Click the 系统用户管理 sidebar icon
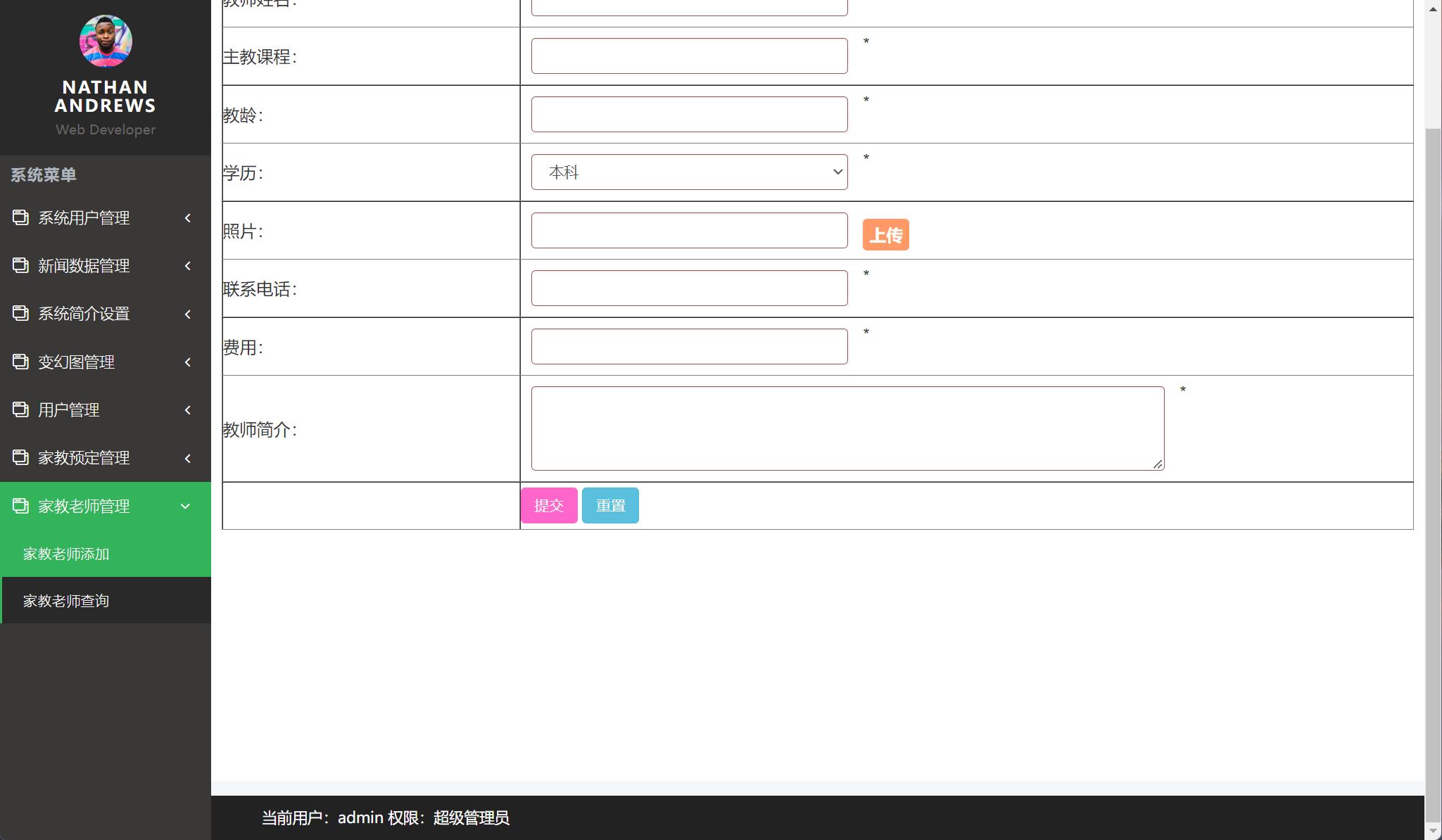Screen dimensions: 1442x840 click(x=20, y=217)
